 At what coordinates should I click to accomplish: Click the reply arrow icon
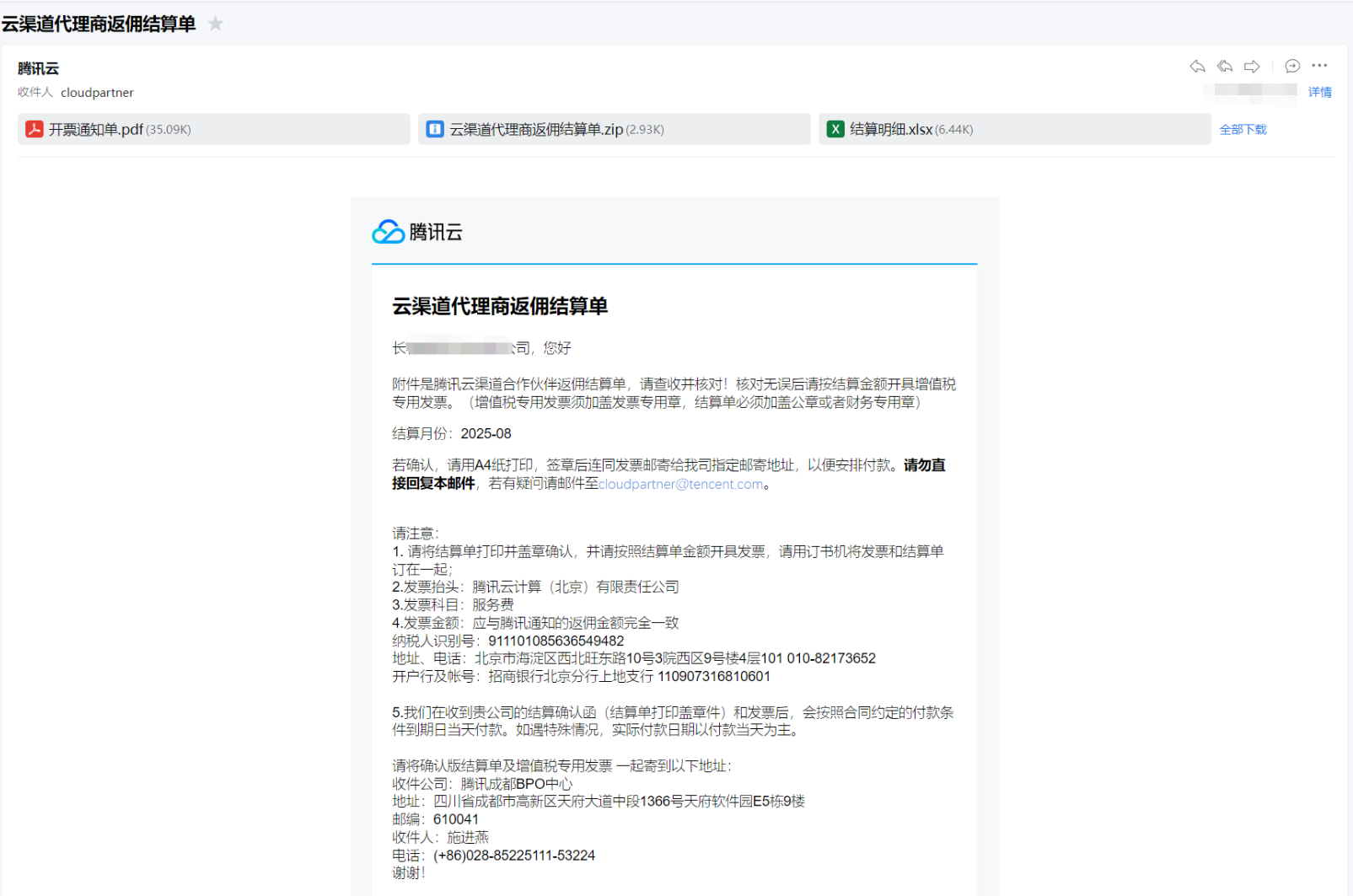point(1197,66)
